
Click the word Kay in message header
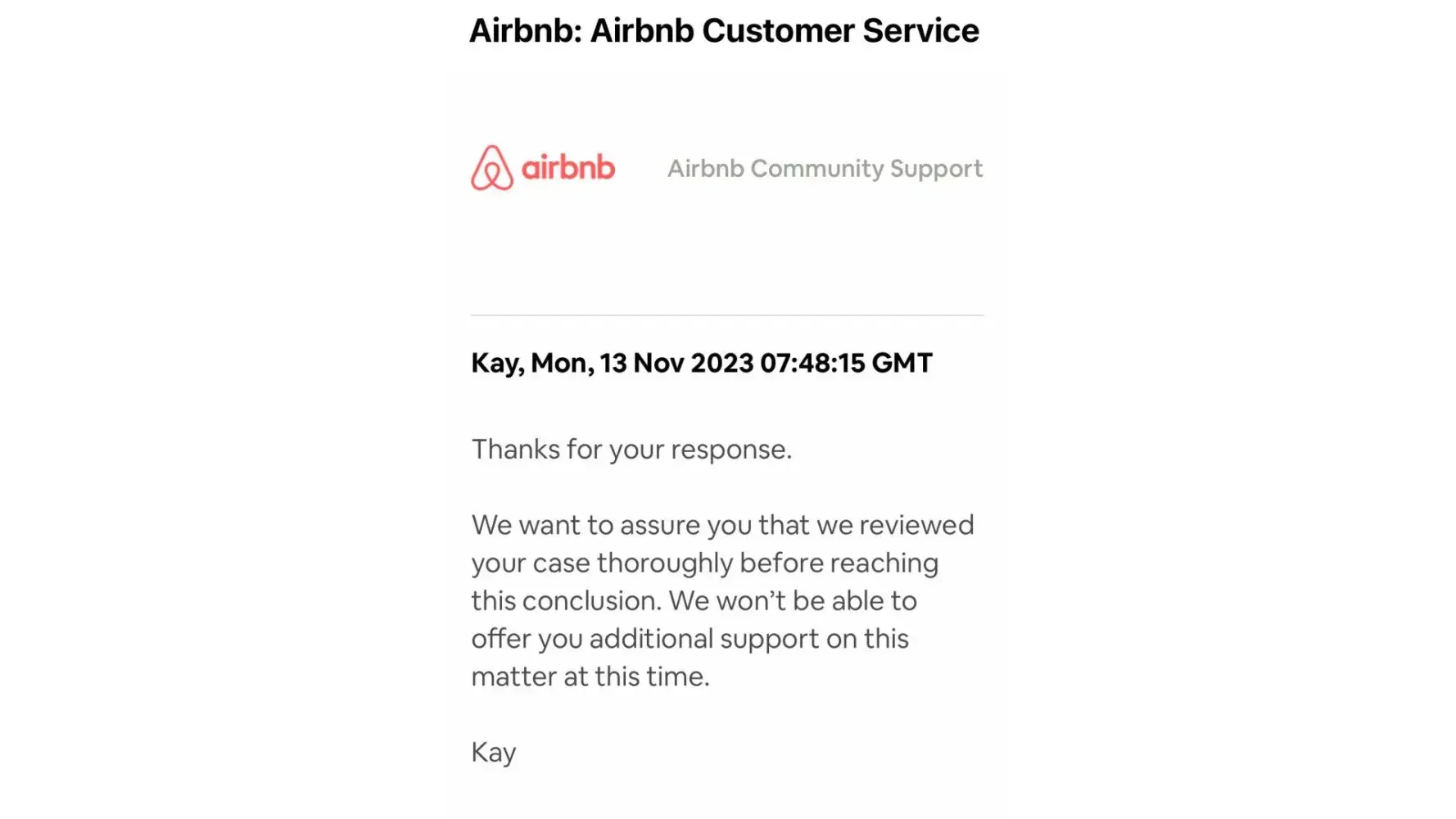point(495,363)
